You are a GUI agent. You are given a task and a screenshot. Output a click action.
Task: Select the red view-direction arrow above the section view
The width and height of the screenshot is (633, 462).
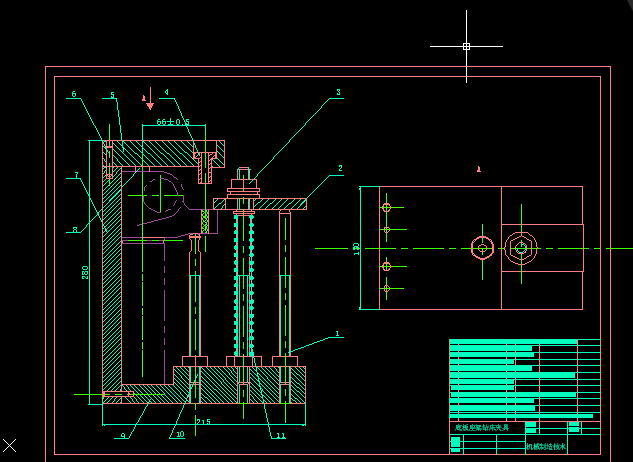(150, 100)
